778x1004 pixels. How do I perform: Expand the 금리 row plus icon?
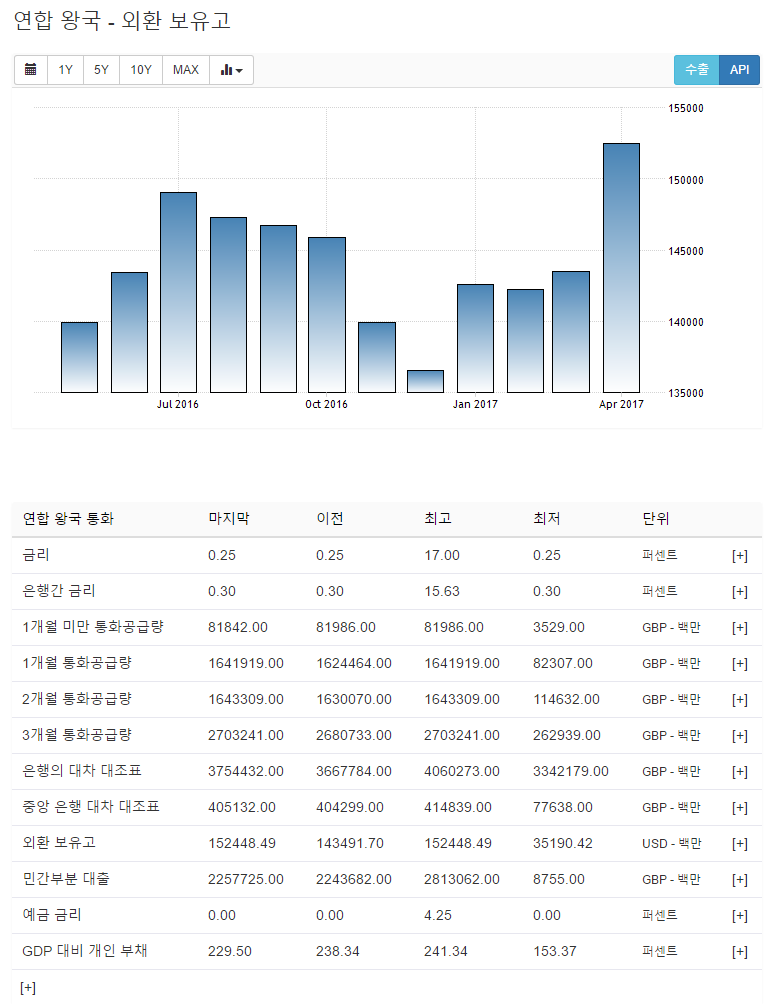739,556
